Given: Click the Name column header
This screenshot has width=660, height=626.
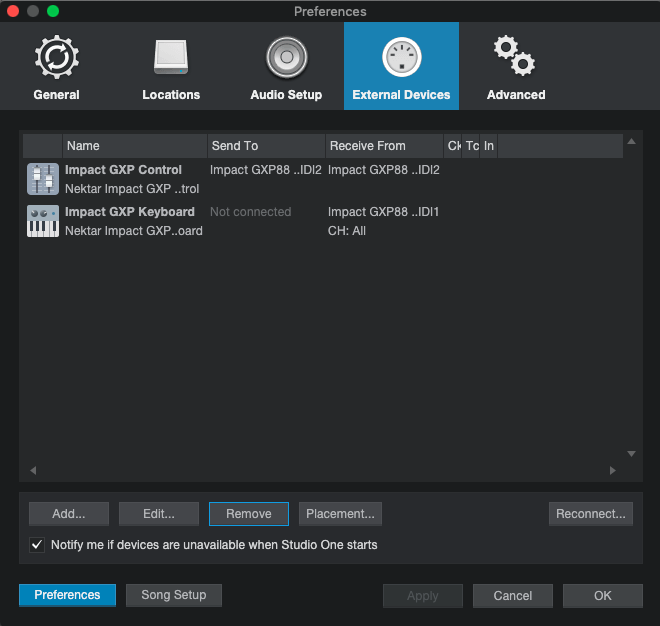Looking at the screenshot, I should pos(135,146).
